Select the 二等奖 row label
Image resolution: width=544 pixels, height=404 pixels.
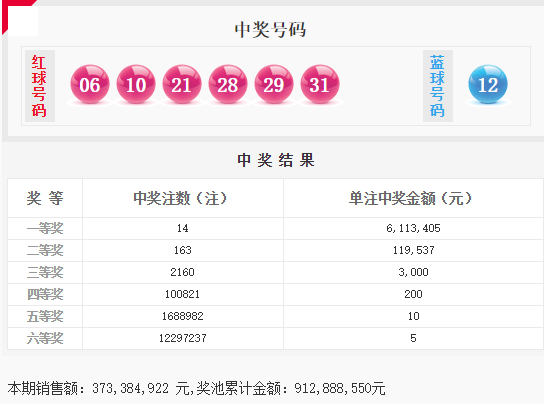[x=45, y=250]
